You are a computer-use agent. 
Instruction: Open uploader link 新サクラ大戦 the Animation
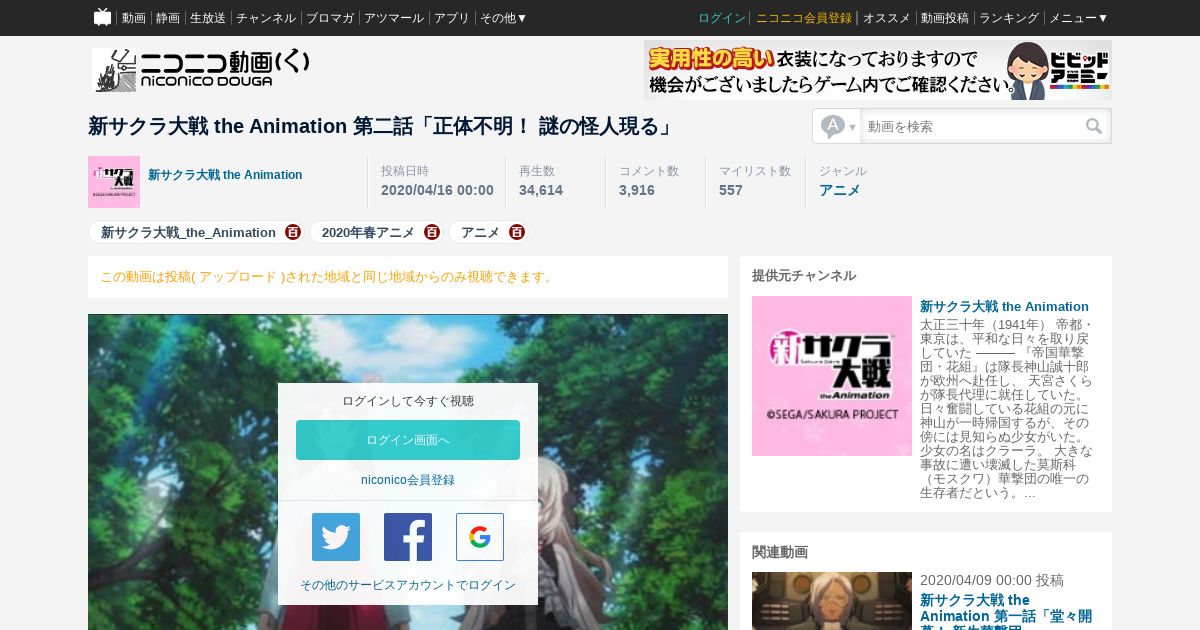[225, 175]
